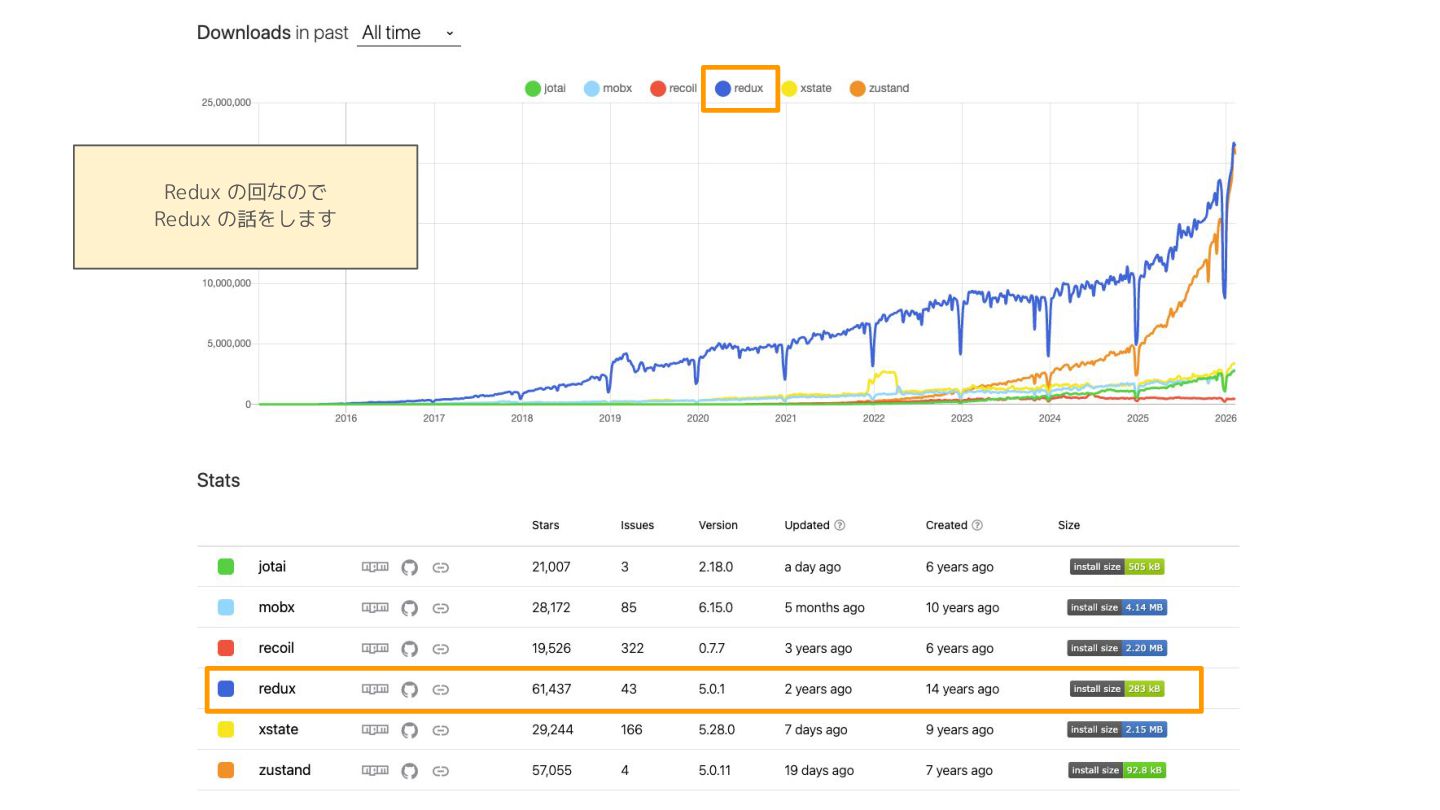Toggle the jotai series in chart legend
This screenshot has height=810, width=1440.
[545, 88]
